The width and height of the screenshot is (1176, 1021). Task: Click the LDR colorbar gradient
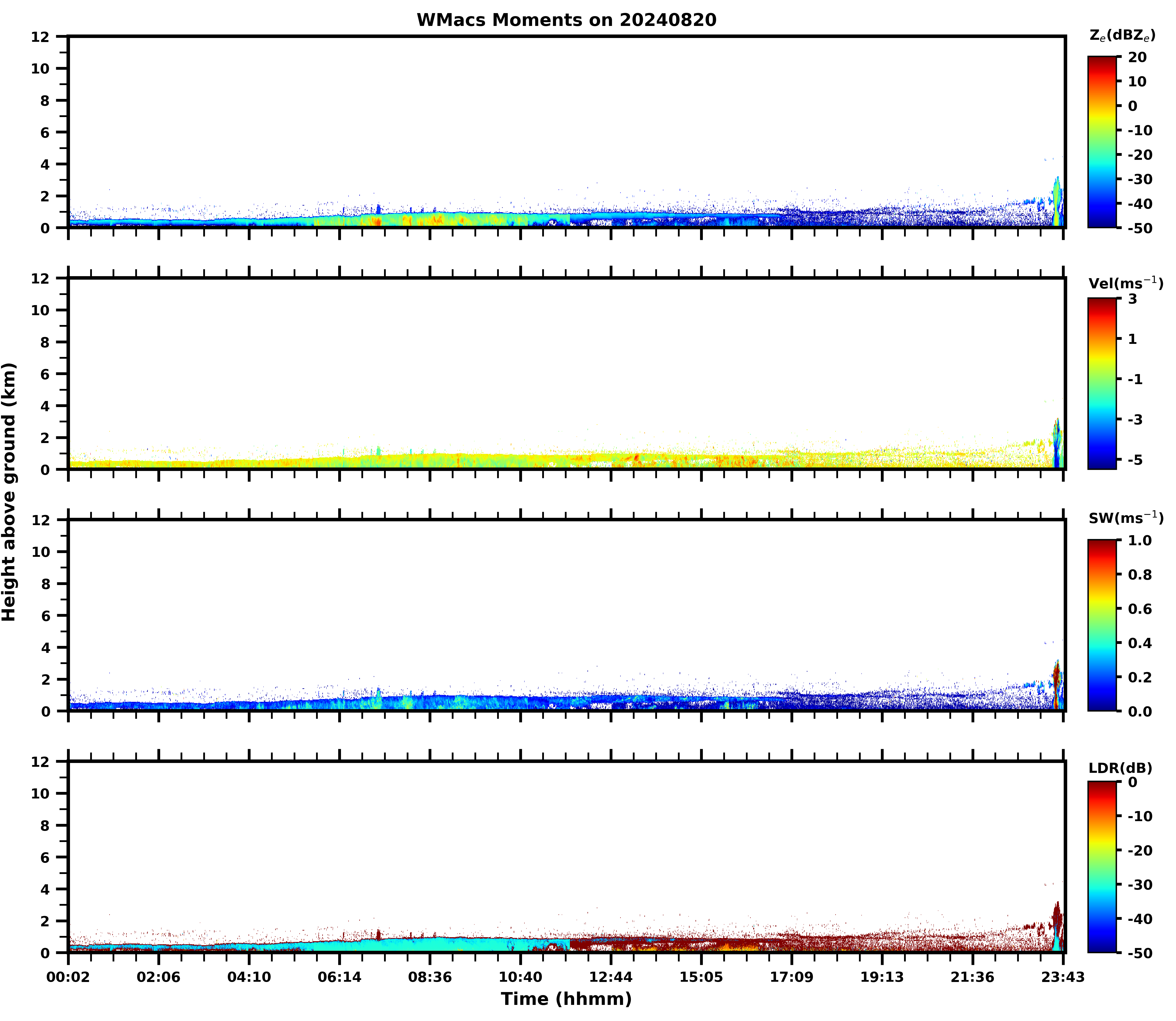click(1102, 867)
